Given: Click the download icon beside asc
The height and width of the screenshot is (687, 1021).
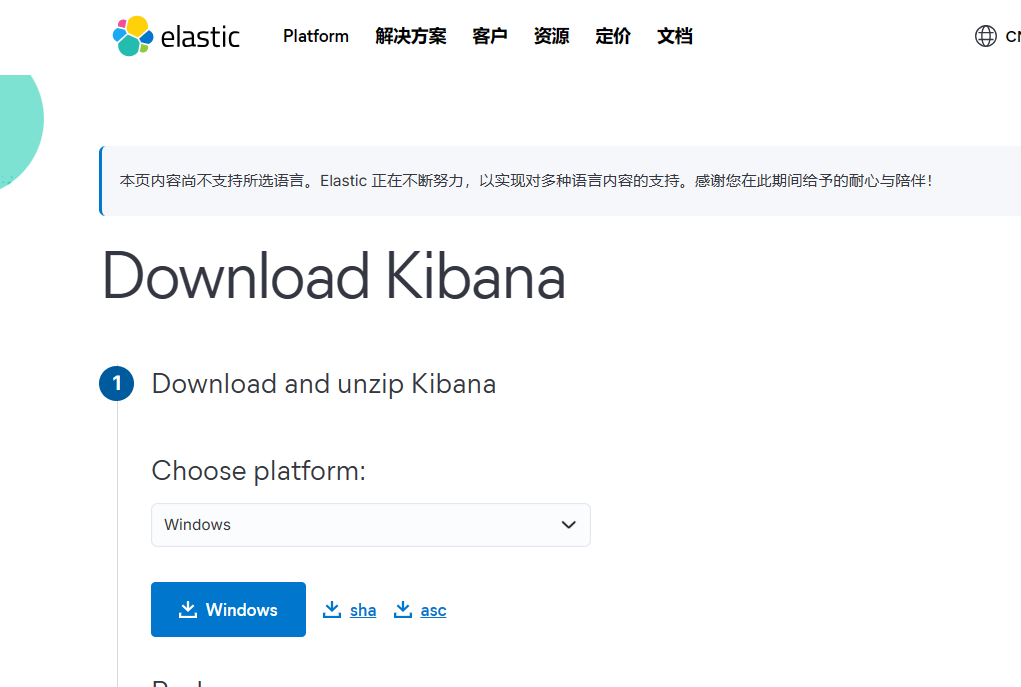Looking at the screenshot, I should (403, 610).
